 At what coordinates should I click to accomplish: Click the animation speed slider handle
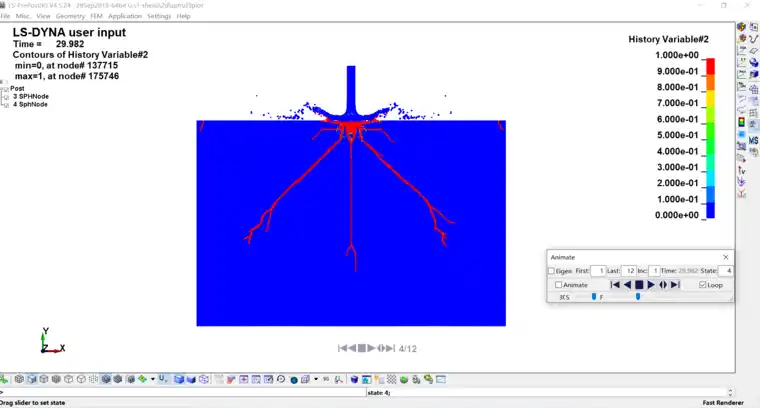594,297
